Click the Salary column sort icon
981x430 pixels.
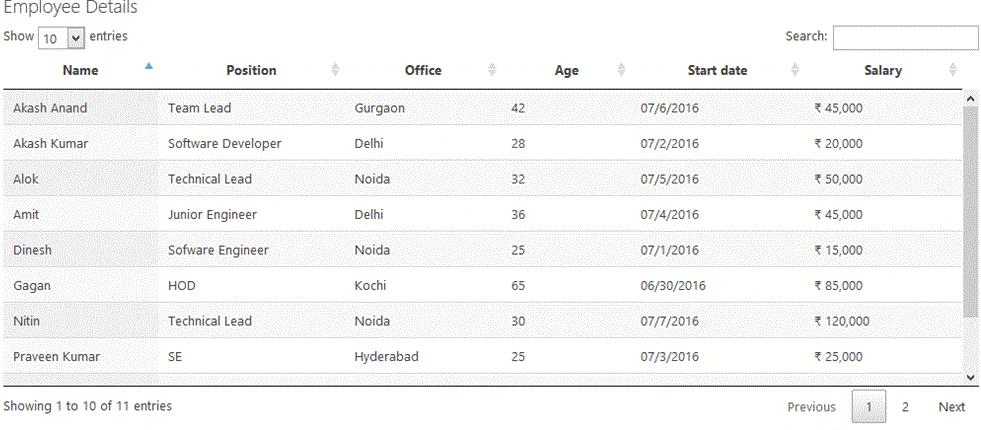952,70
